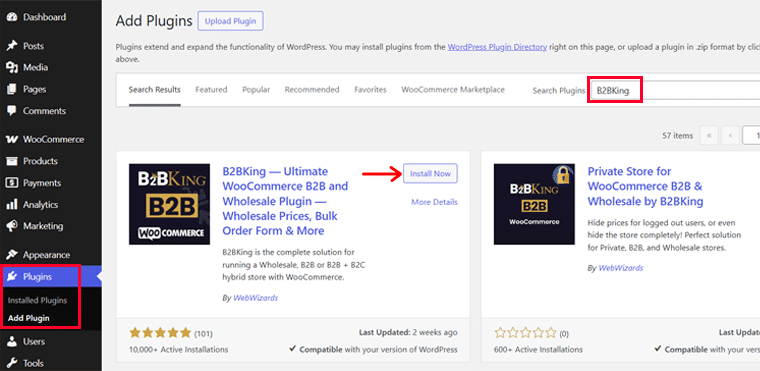Go to first page of results
The image size is (760, 371).
click(x=709, y=136)
